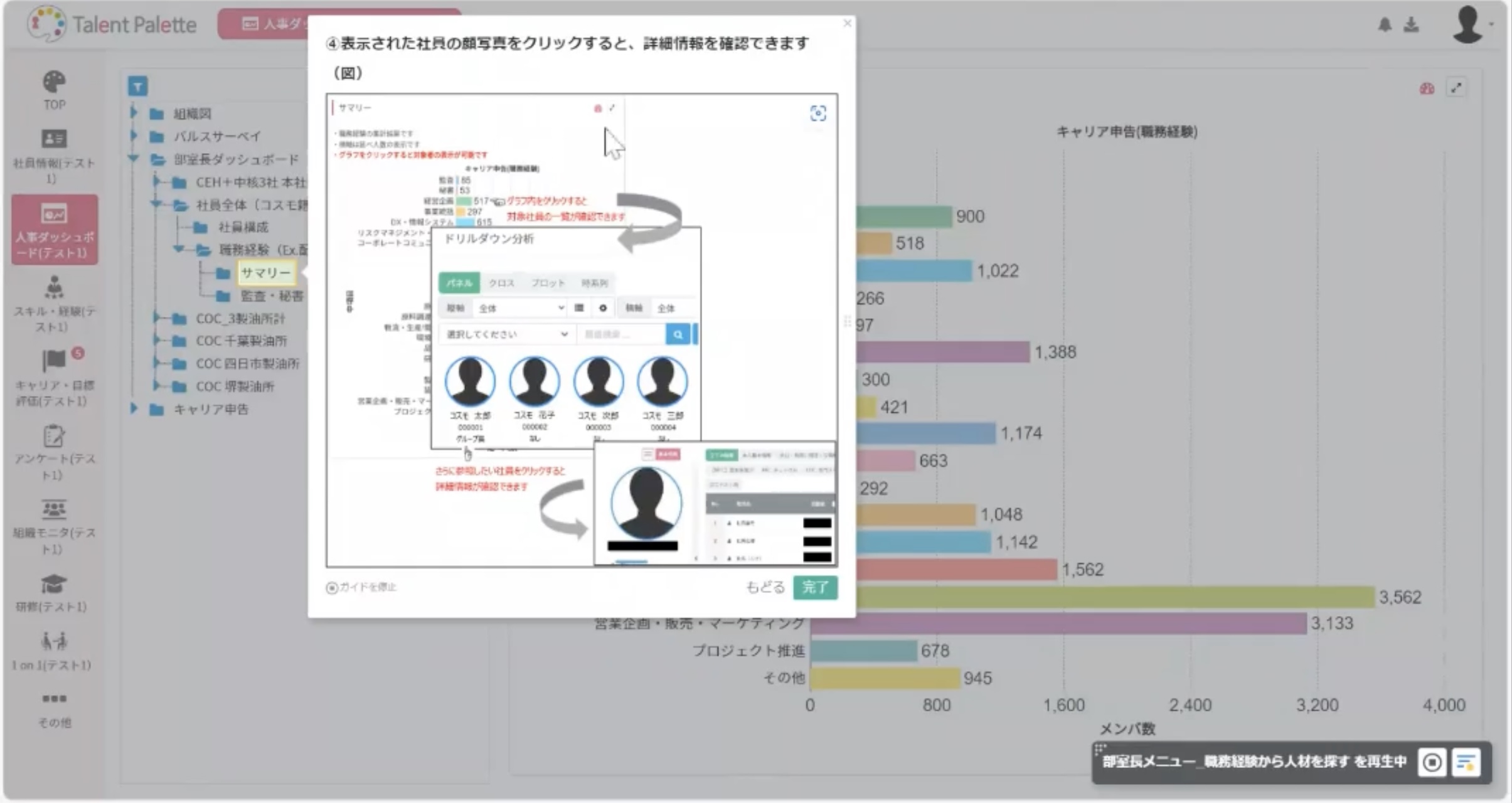Open the TOP palette icon in sidebar
This screenshot has width=1512, height=803.
point(54,82)
